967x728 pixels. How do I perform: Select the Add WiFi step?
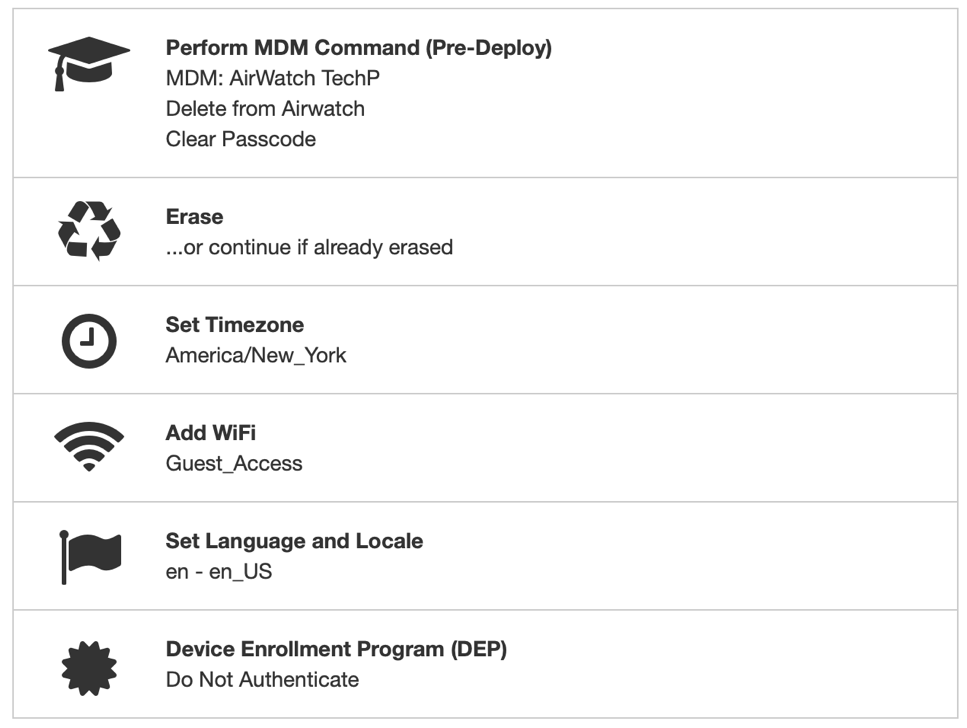coord(210,433)
